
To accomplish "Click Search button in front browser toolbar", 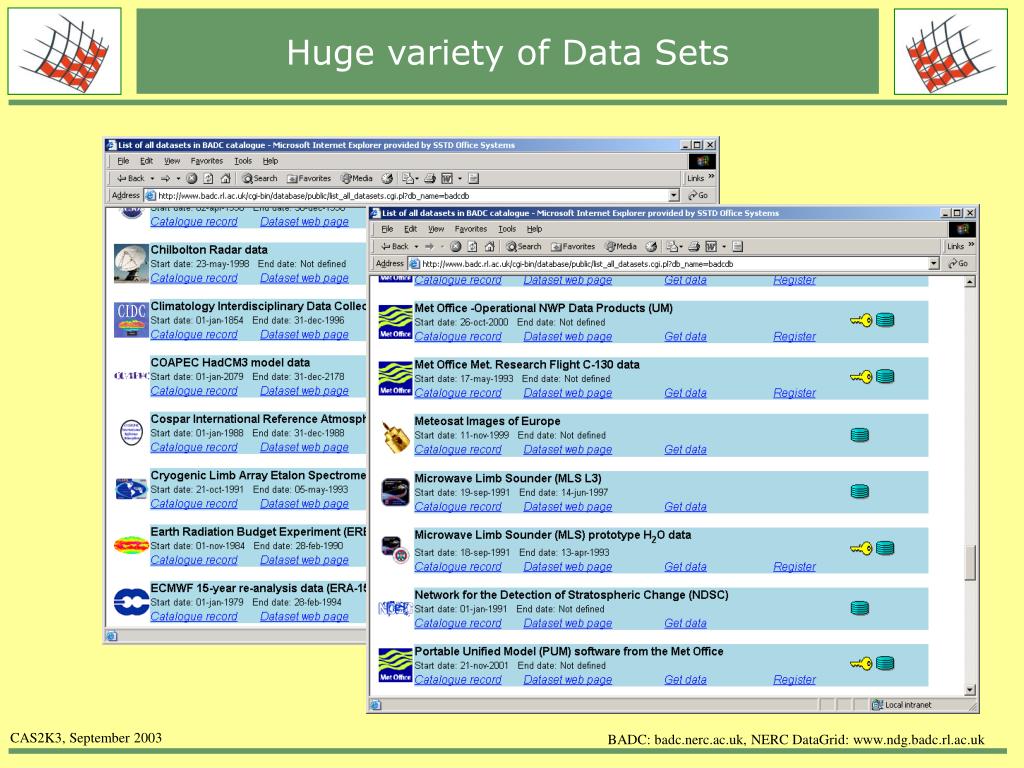I will 524,246.
